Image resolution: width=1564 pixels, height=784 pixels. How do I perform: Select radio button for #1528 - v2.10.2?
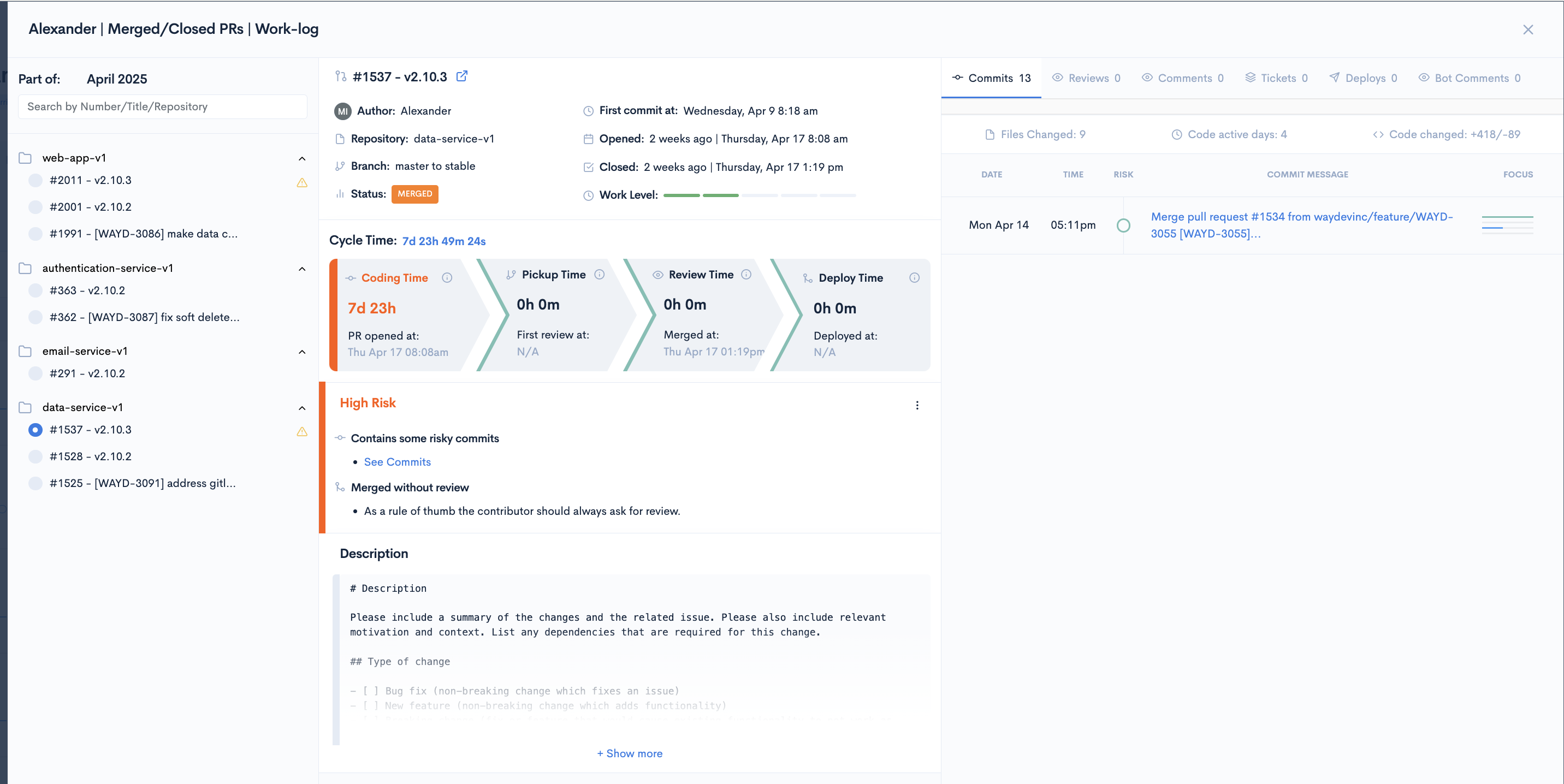(36, 457)
